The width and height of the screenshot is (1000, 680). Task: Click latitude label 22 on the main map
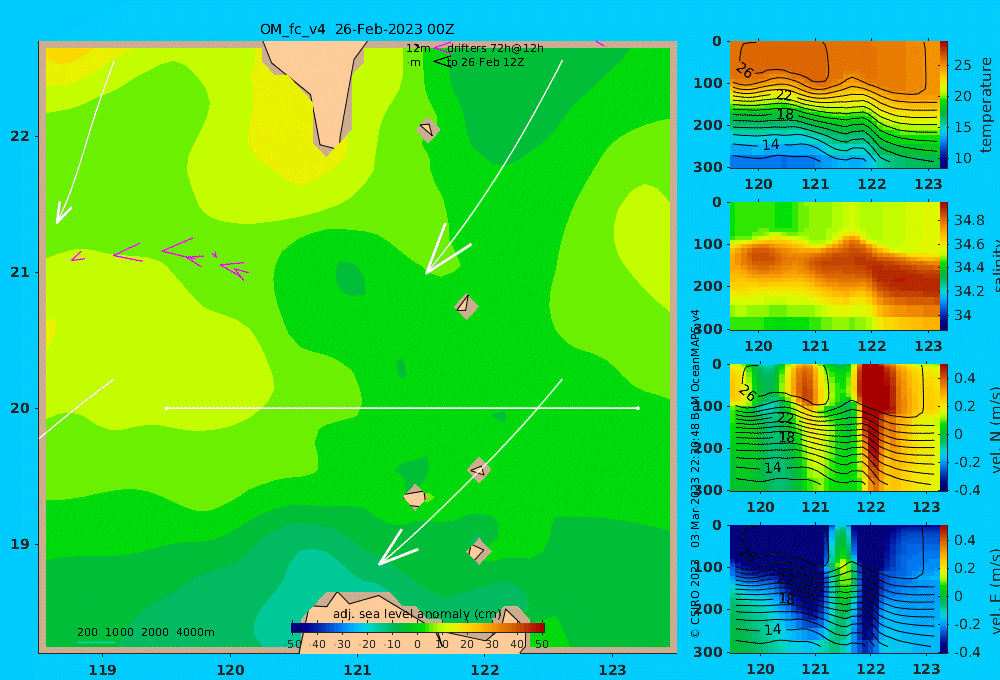[20, 136]
